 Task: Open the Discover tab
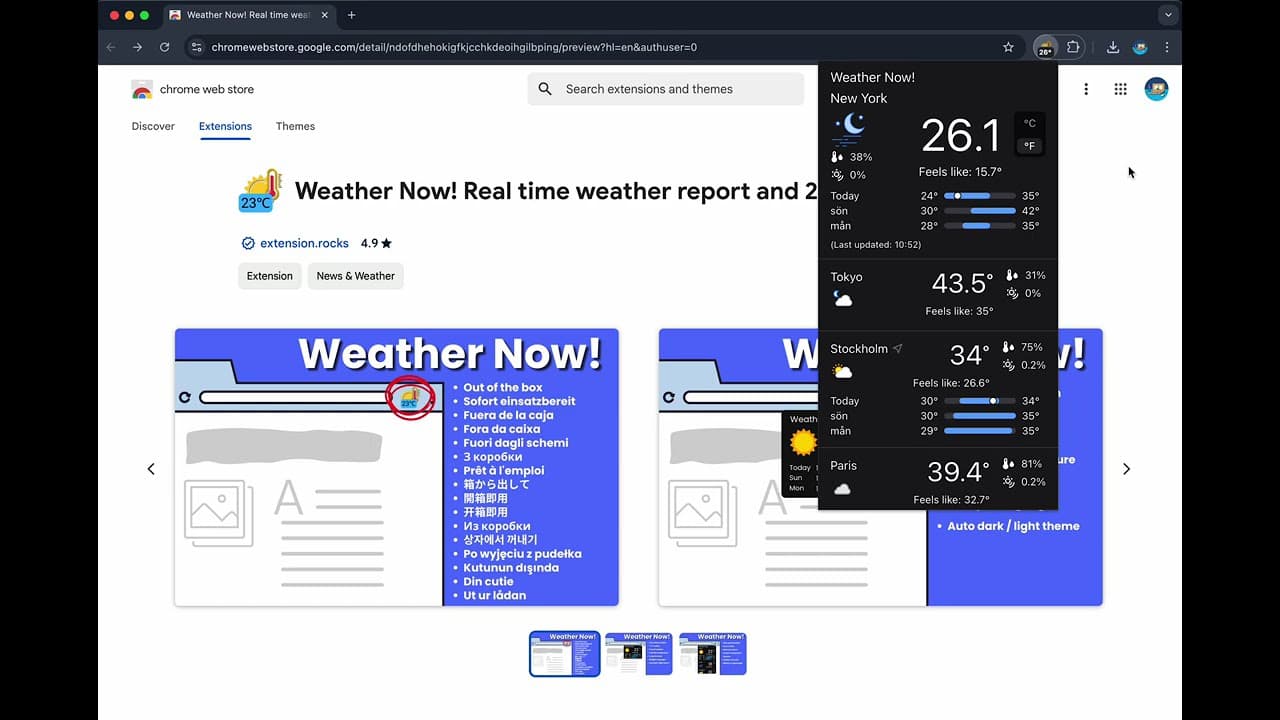(153, 126)
